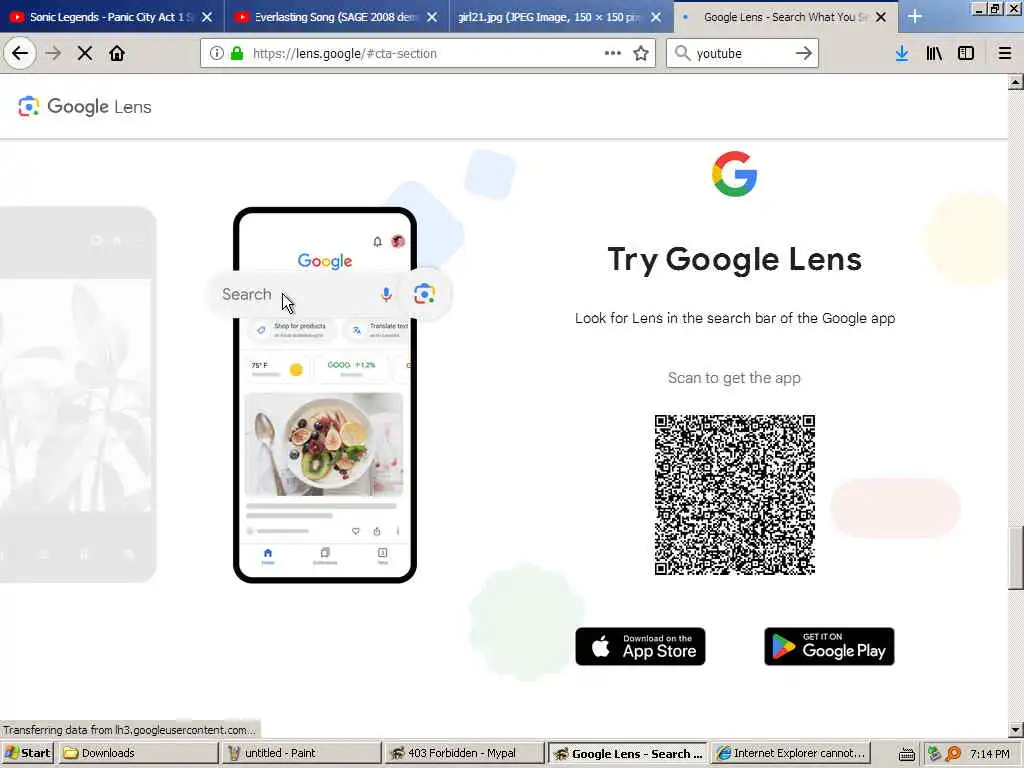Click the search box containing youtube
The height and width of the screenshot is (768, 1024).
pyautogui.click(x=743, y=54)
